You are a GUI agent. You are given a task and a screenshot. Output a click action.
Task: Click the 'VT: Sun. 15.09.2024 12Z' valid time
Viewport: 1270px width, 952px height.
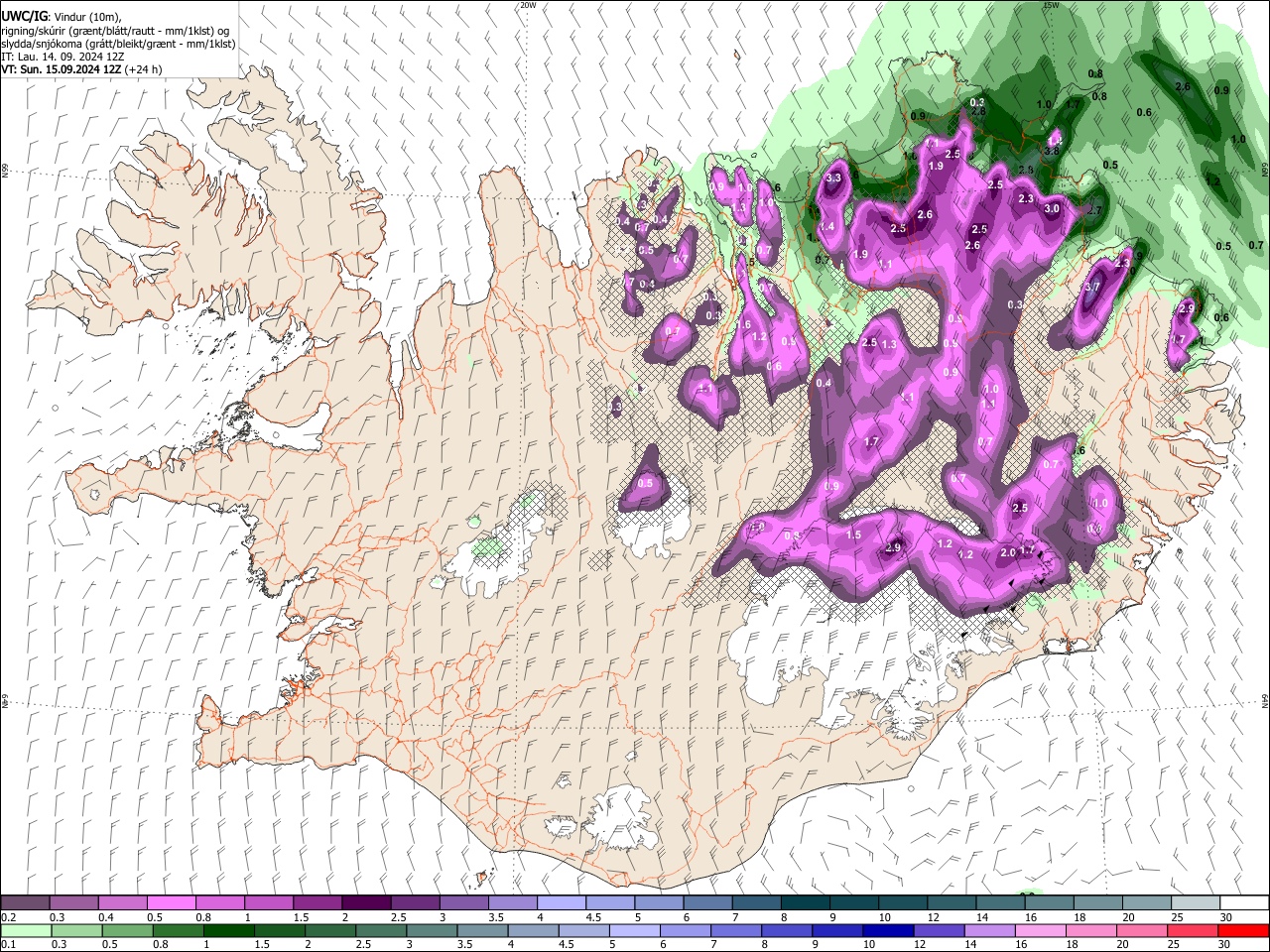(x=62, y=69)
